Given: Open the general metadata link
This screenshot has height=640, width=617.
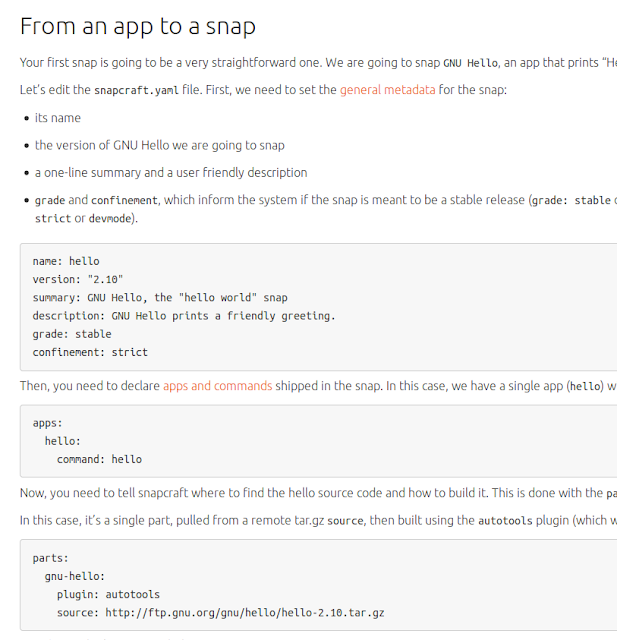Looking at the screenshot, I should (x=387, y=90).
